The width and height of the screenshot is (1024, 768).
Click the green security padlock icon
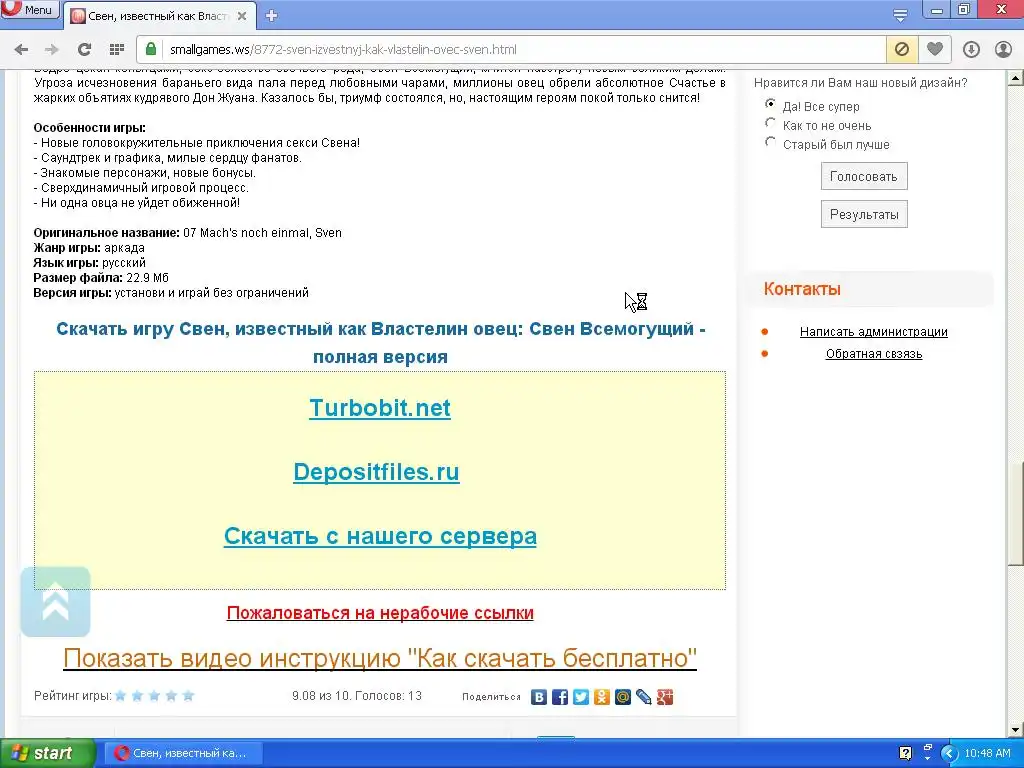[151, 49]
